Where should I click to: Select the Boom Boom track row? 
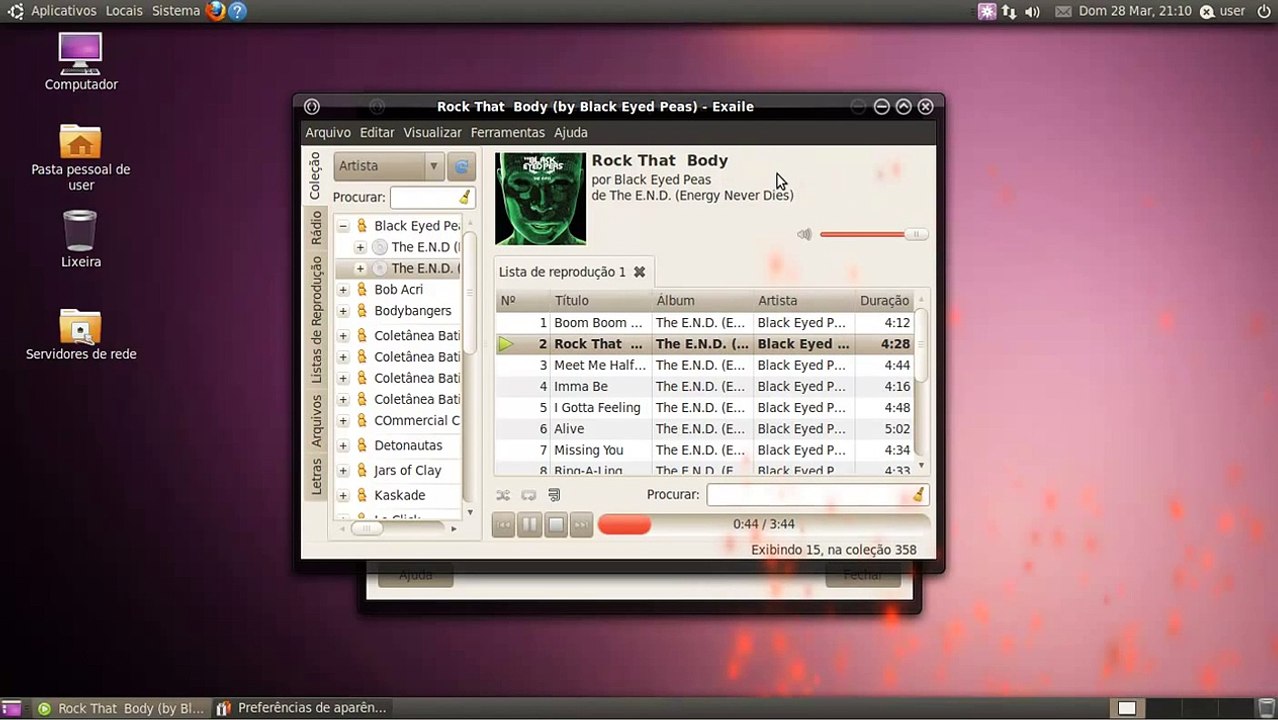point(705,323)
